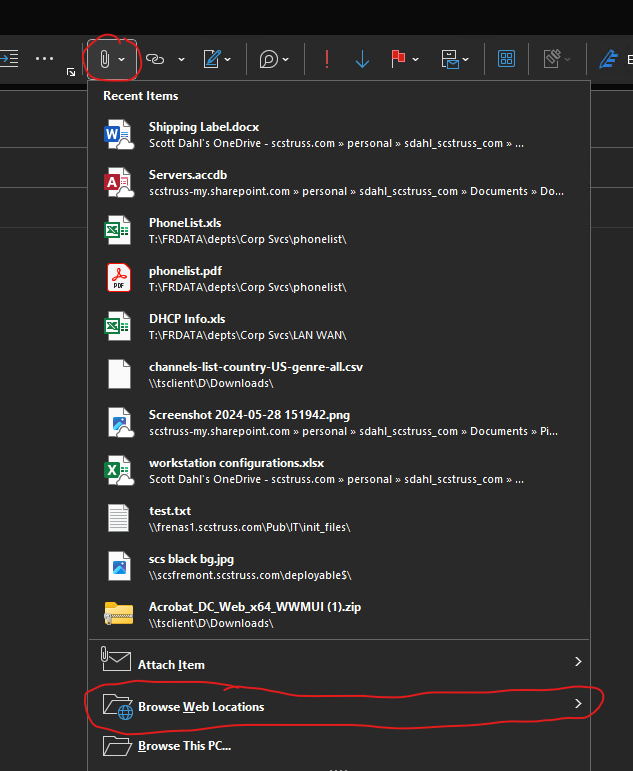633x771 pixels.
Task: Pick Screenshot 2024-05-28 151942.png
Action: (x=339, y=423)
